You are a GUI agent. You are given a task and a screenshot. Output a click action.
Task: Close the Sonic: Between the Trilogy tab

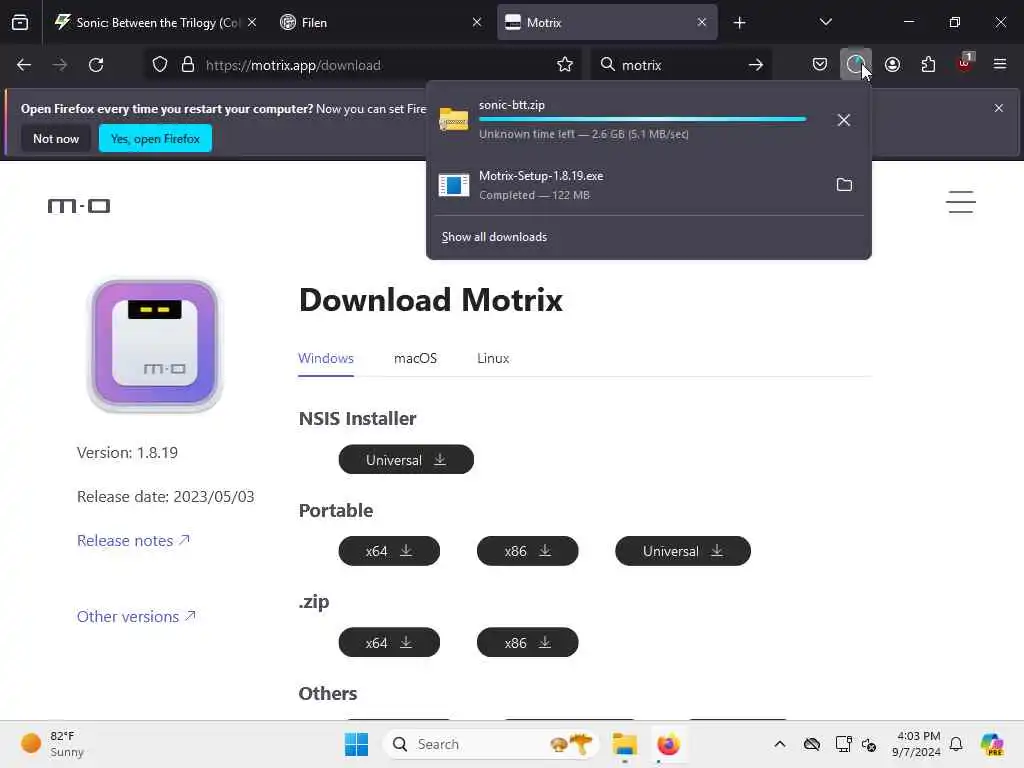pos(252,22)
